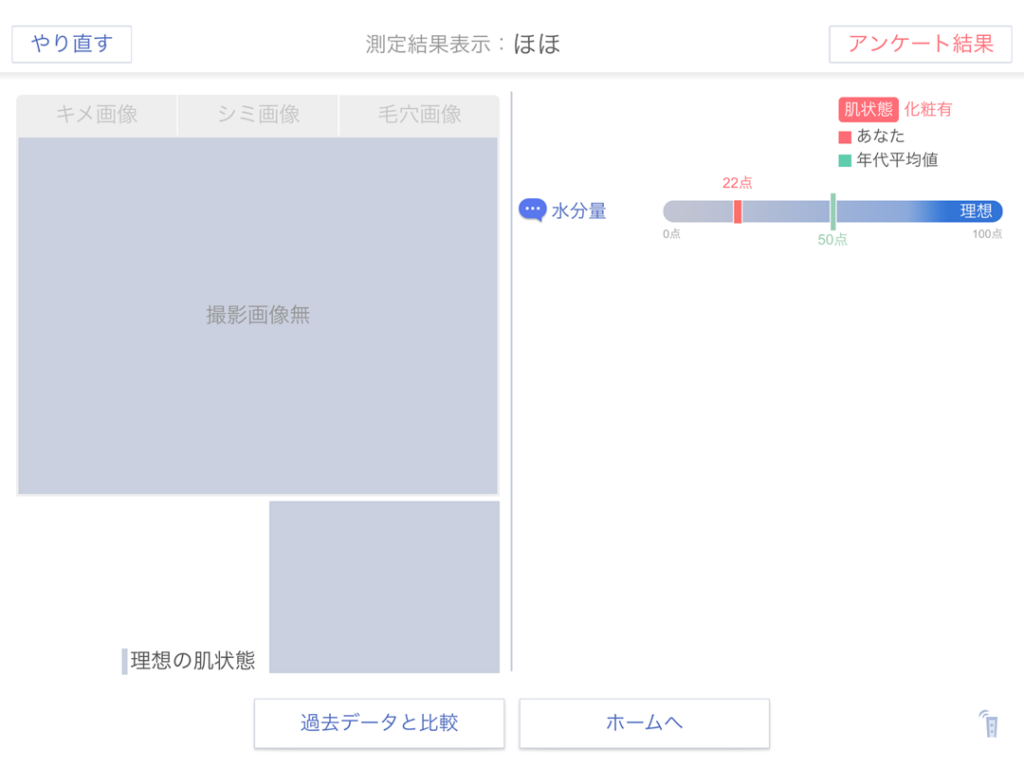Open アンケート結果

pyautogui.click(x=920, y=44)
